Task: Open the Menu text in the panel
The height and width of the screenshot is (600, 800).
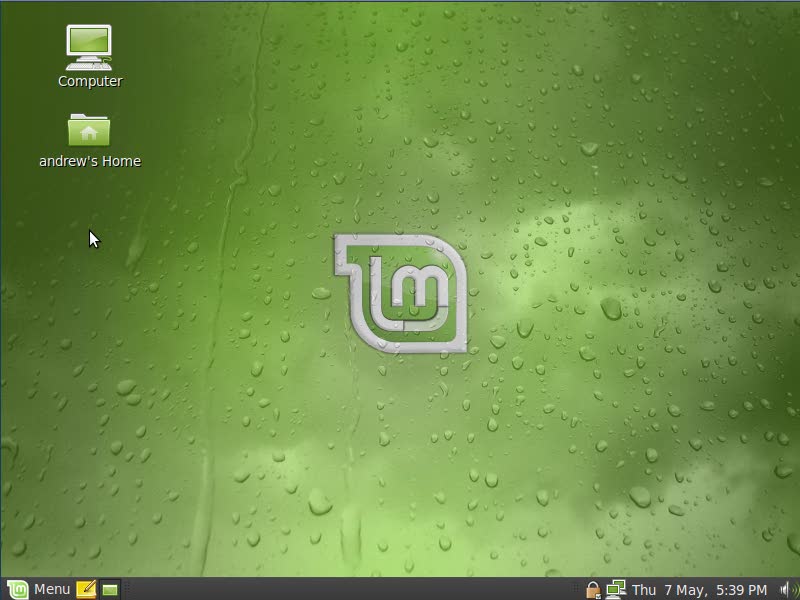Action: pyautogui.click(x=52, y=589)
